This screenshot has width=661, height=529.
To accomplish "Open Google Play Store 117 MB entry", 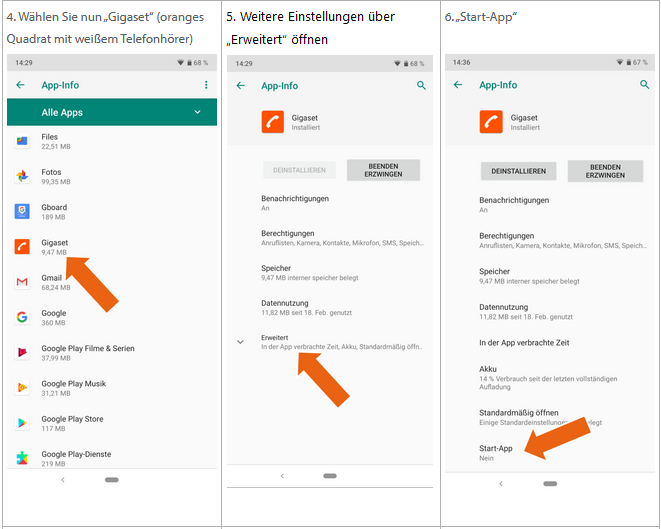I will (112, 423).
